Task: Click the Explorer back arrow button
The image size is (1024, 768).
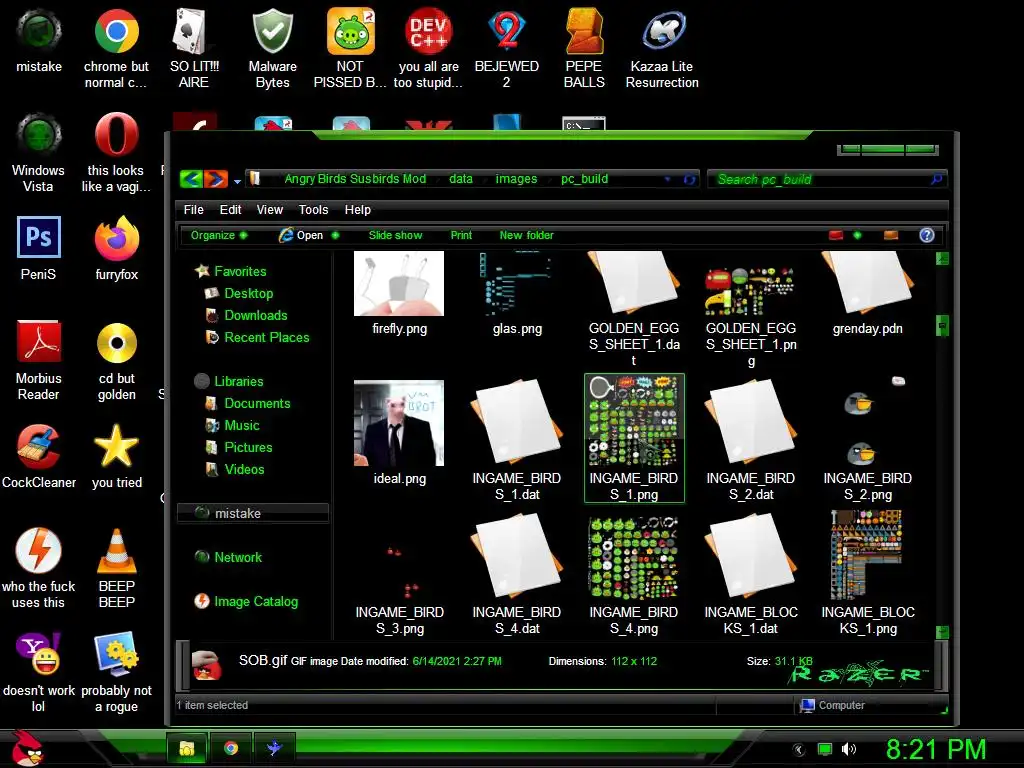Action: tap(191, 179)
